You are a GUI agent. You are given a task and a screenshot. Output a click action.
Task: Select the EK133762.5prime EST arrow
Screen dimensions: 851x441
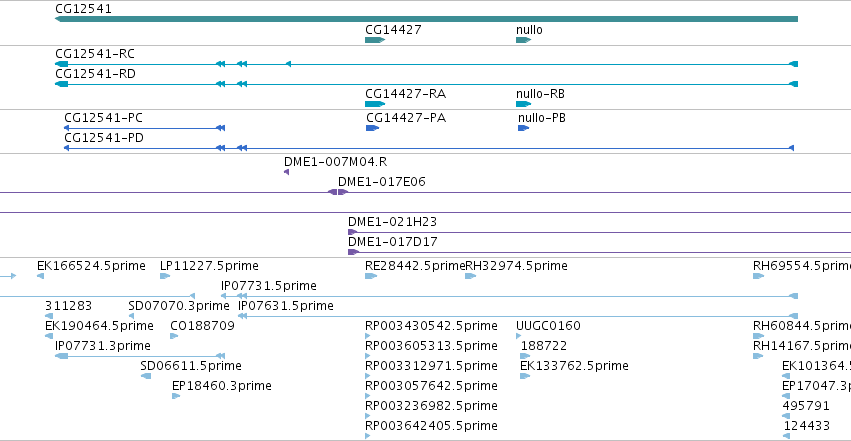[525, 376]
